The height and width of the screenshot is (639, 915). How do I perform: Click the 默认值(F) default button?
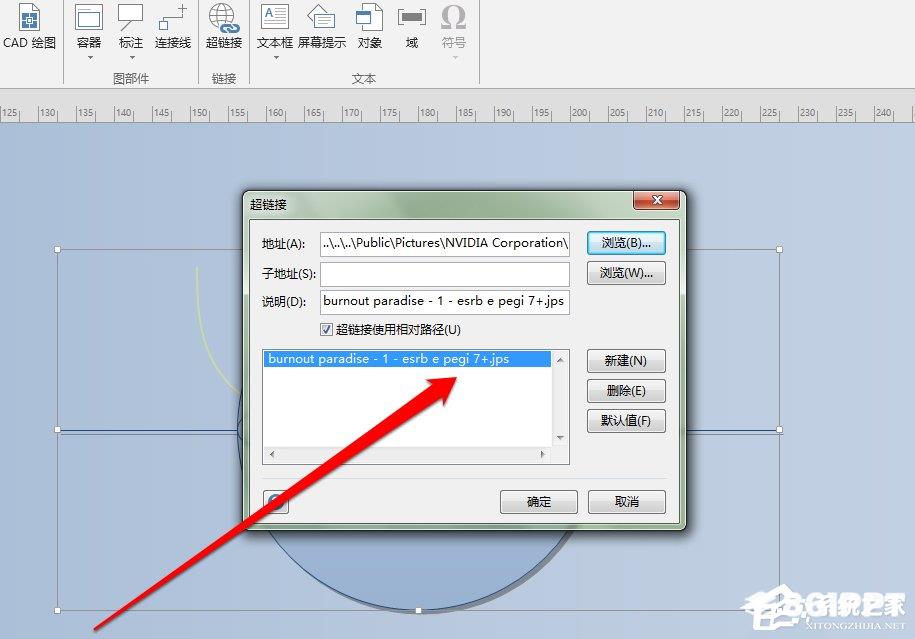click(626, 420)
